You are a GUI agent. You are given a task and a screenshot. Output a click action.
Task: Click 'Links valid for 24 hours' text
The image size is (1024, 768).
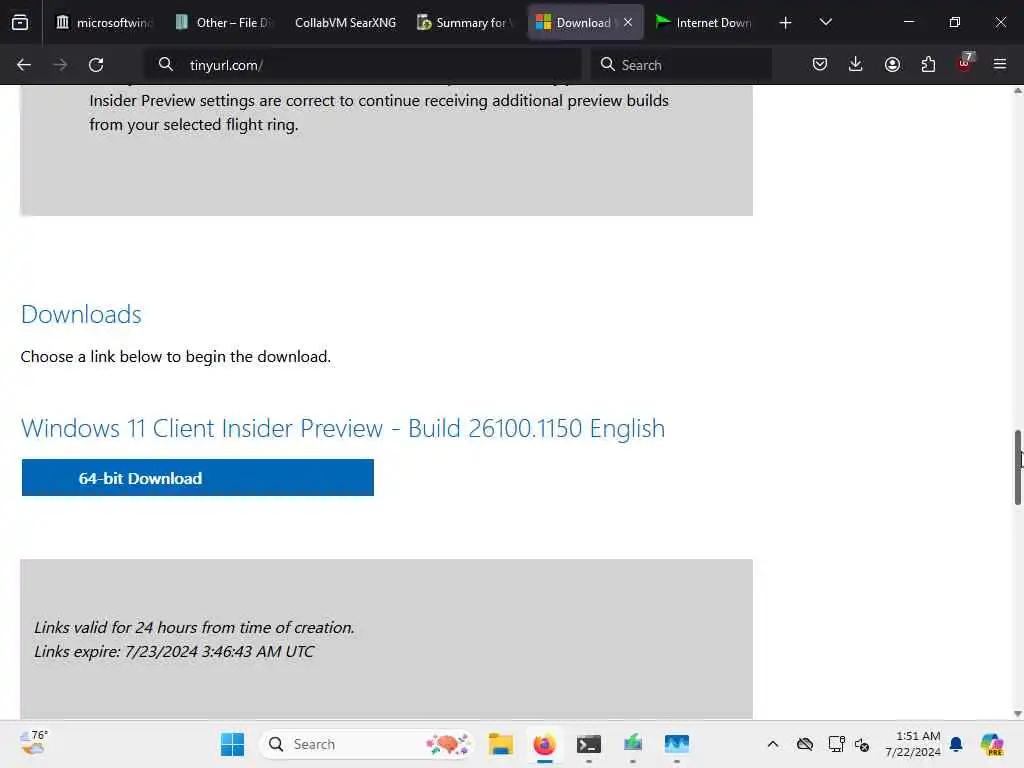(x=194, y=627)
